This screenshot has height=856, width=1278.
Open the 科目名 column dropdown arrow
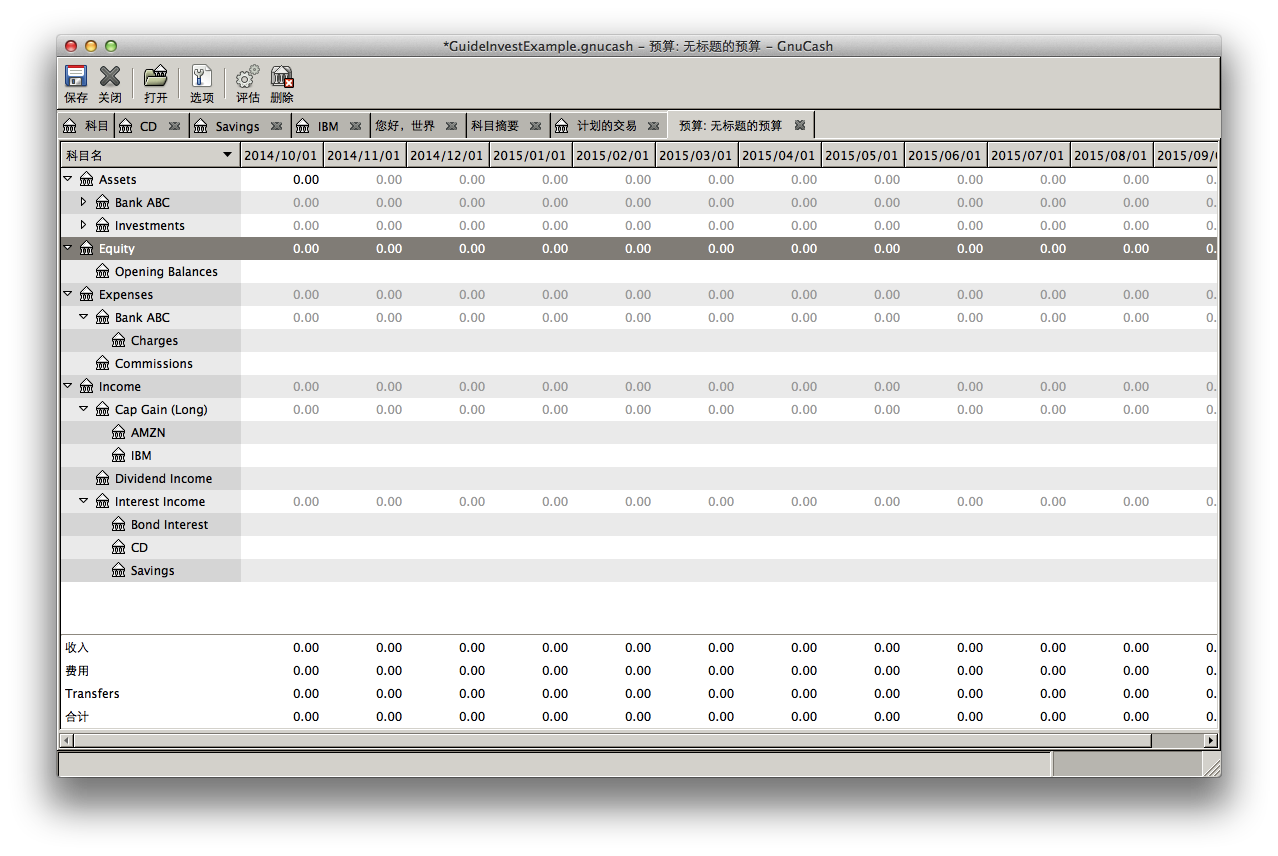coord(228,155)
